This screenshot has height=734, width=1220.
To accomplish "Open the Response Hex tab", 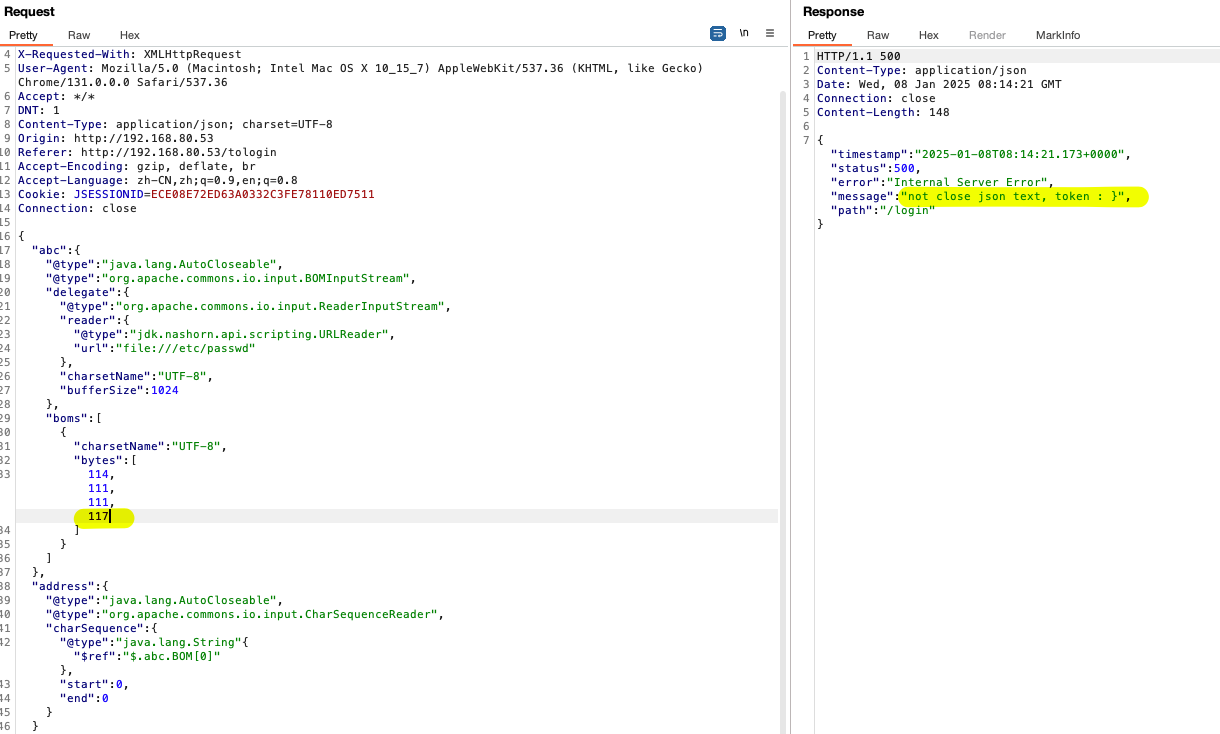I will point(929,35).
